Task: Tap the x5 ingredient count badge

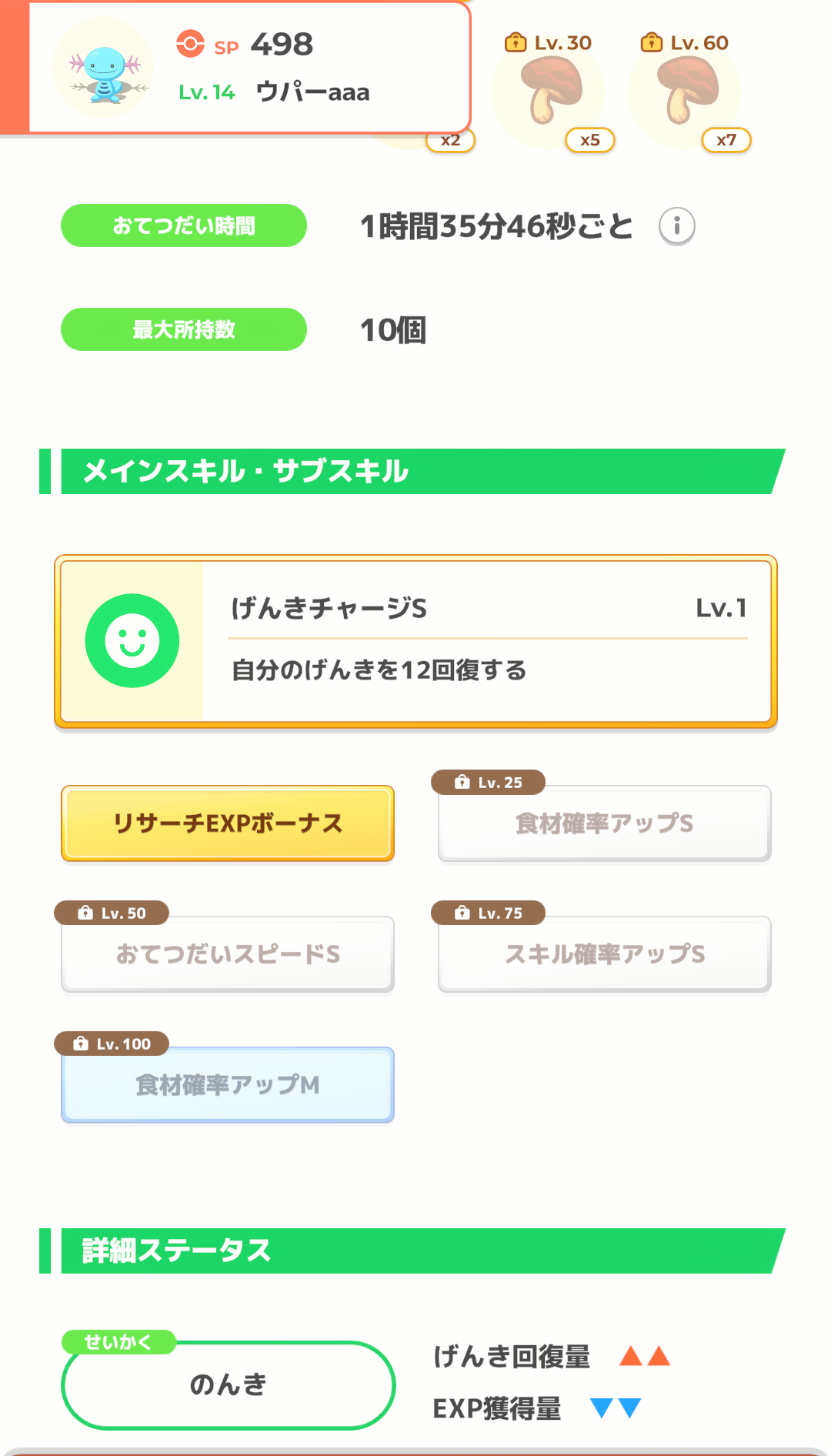Action: click(x=590, y=140)
